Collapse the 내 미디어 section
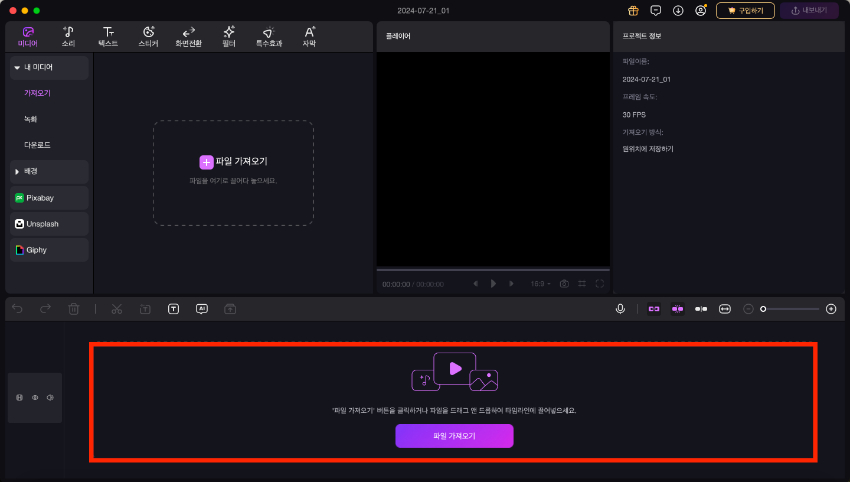 (17, 67)
